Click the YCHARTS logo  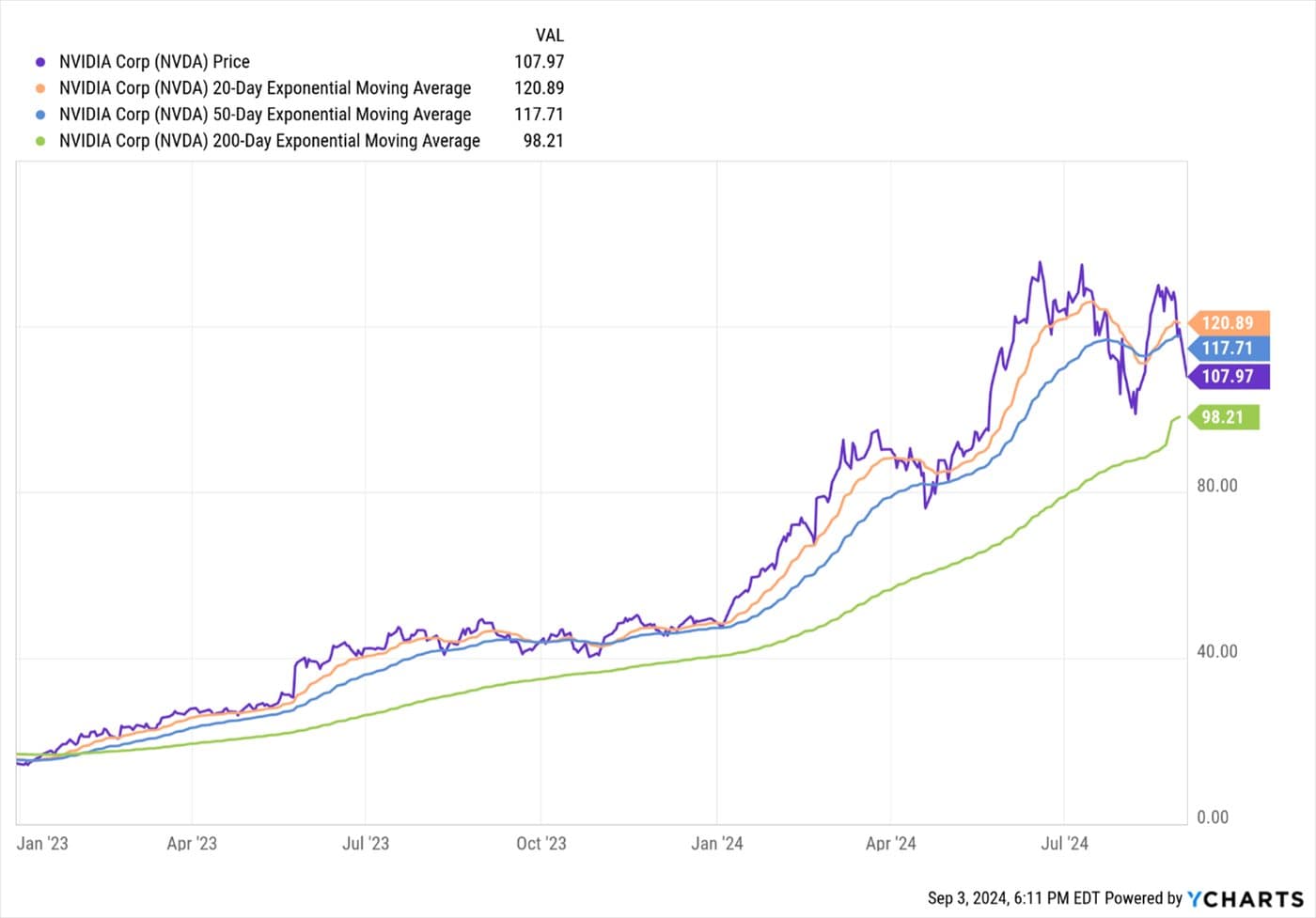(1245, 899)
